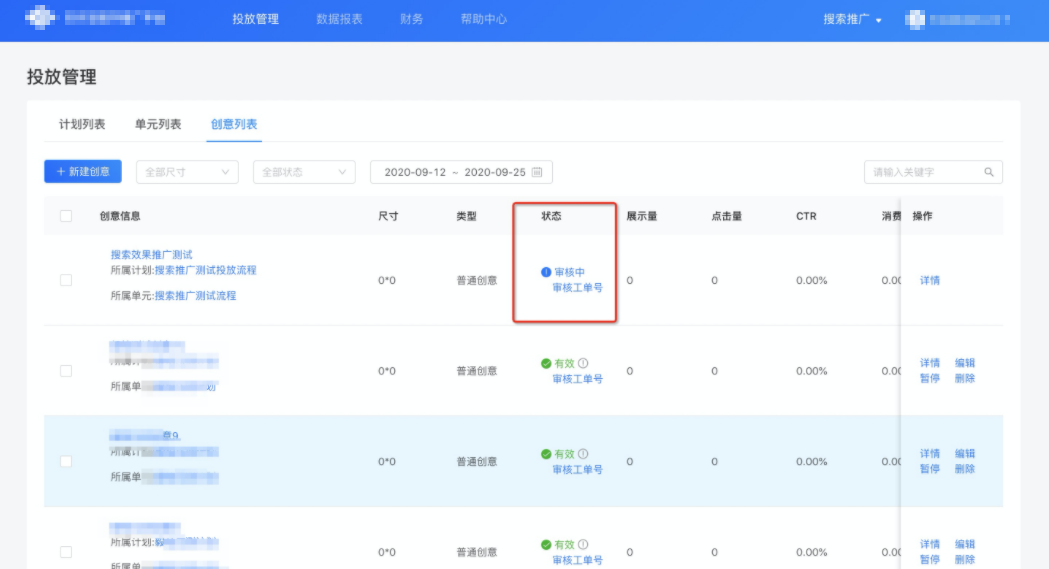This screenshot has width=1049, height=569.
Task: Check the box for the second creative row
Action: click(x=66, y=371)
